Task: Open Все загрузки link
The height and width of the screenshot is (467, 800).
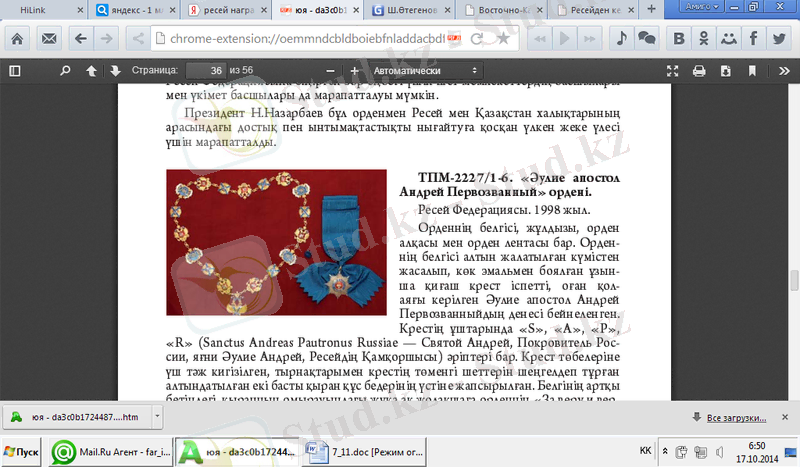Action: 736,418
